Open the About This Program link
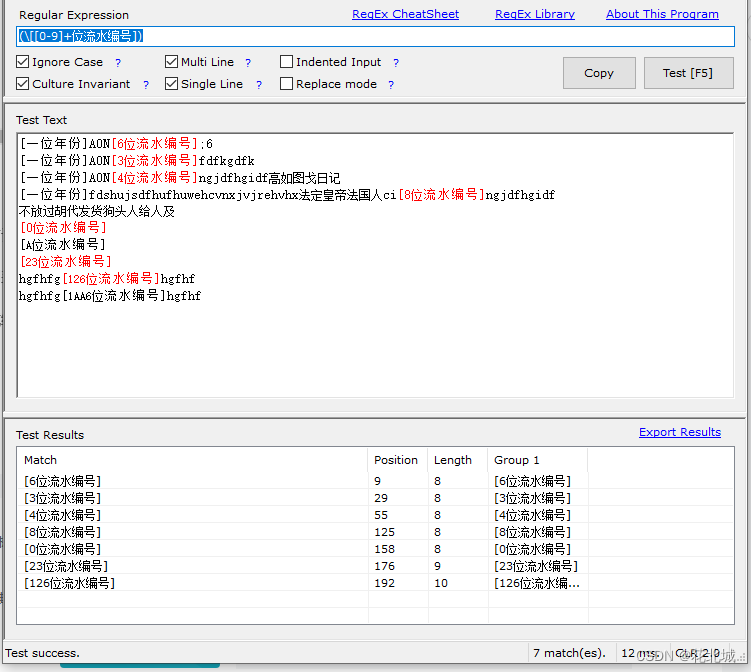751x672 pixels. click(662, 14)
